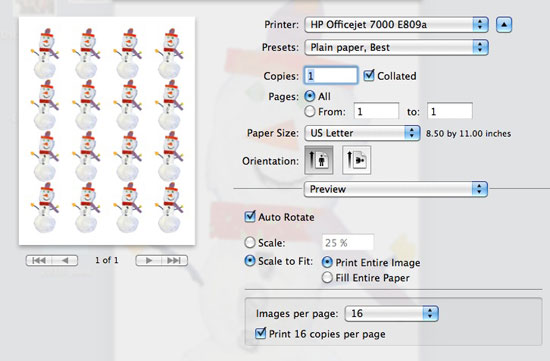Viewport: 550px width, 361px height.
Task: Collapse print dialog with blue triangle button
Action: click(x=504, y=25)
